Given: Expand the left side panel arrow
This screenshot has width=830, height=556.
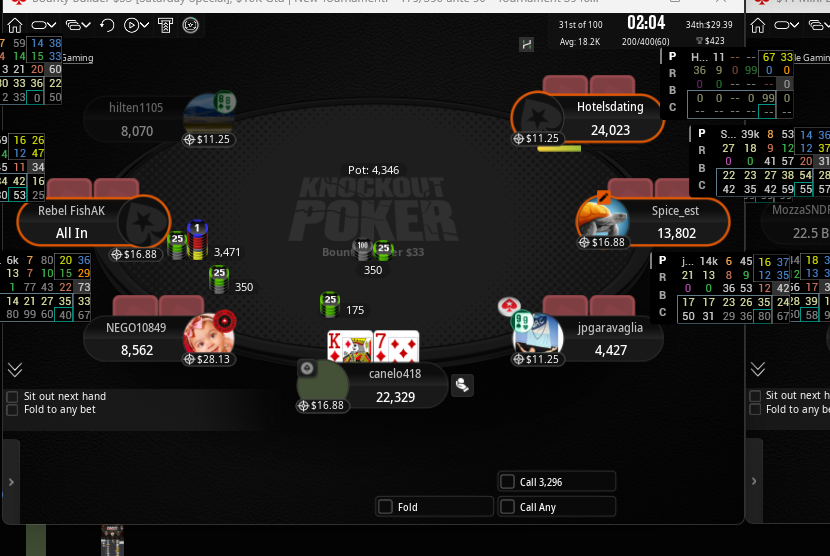Looking at the screenshot, I should (11, 481).
